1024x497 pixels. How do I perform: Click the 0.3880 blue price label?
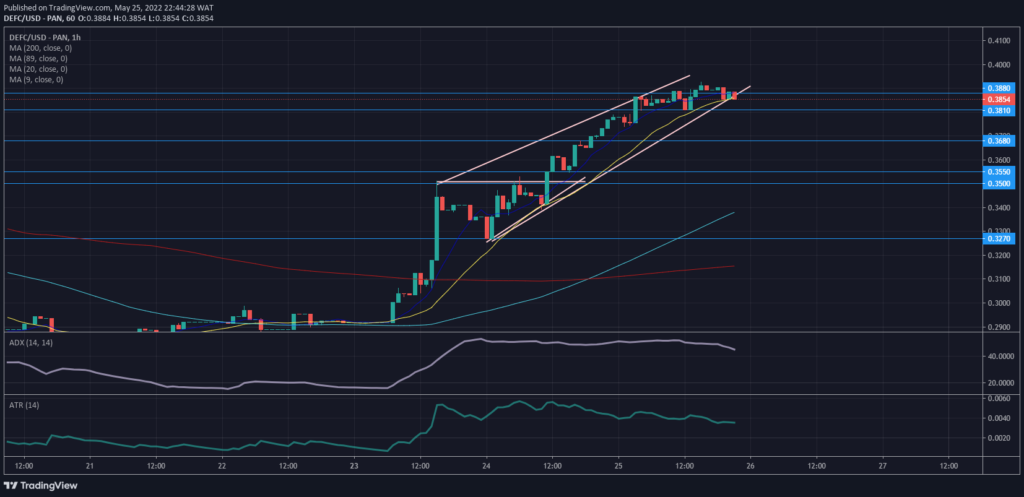(x=998, y=88)
